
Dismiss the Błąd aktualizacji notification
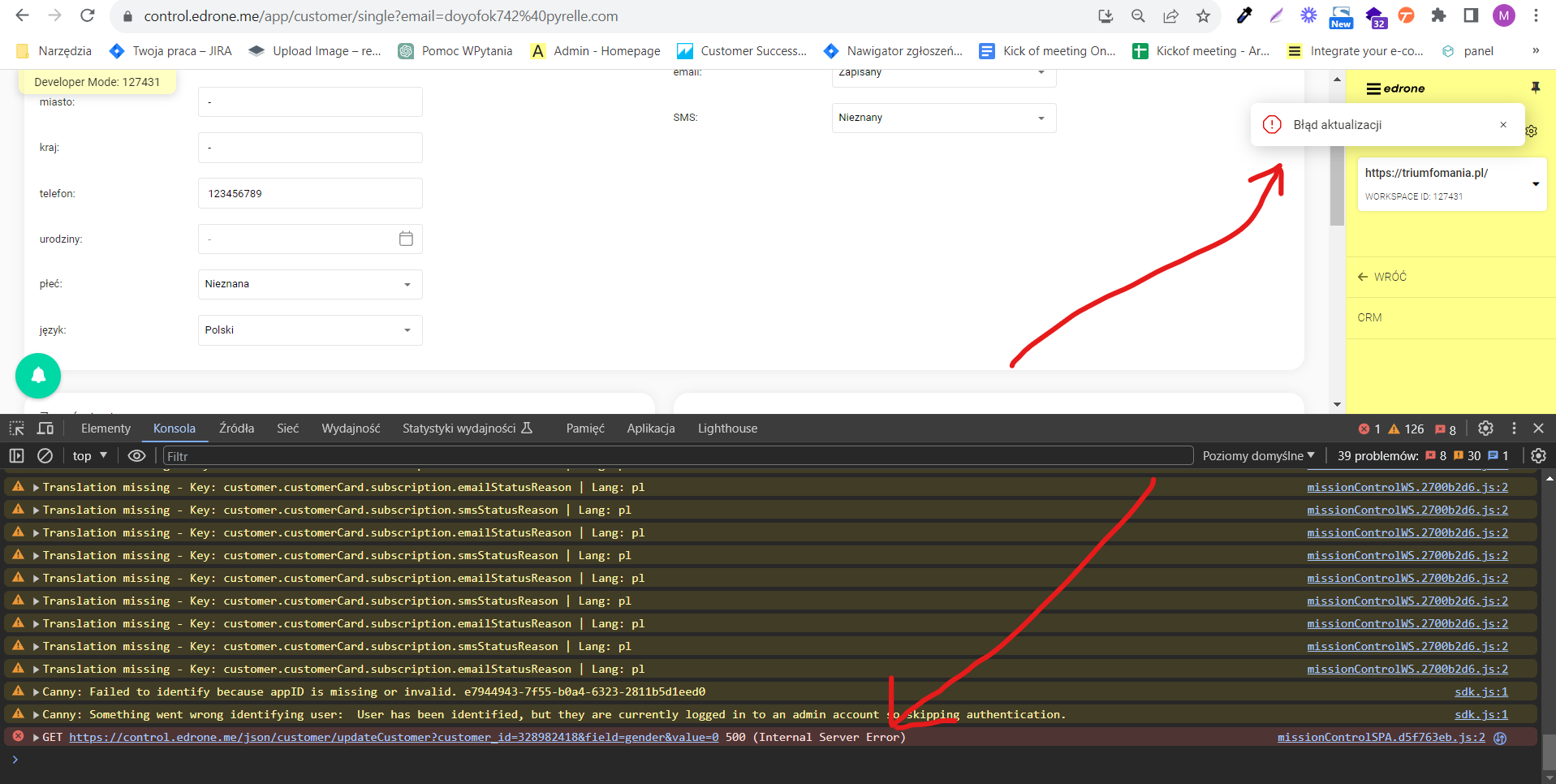1503,124
